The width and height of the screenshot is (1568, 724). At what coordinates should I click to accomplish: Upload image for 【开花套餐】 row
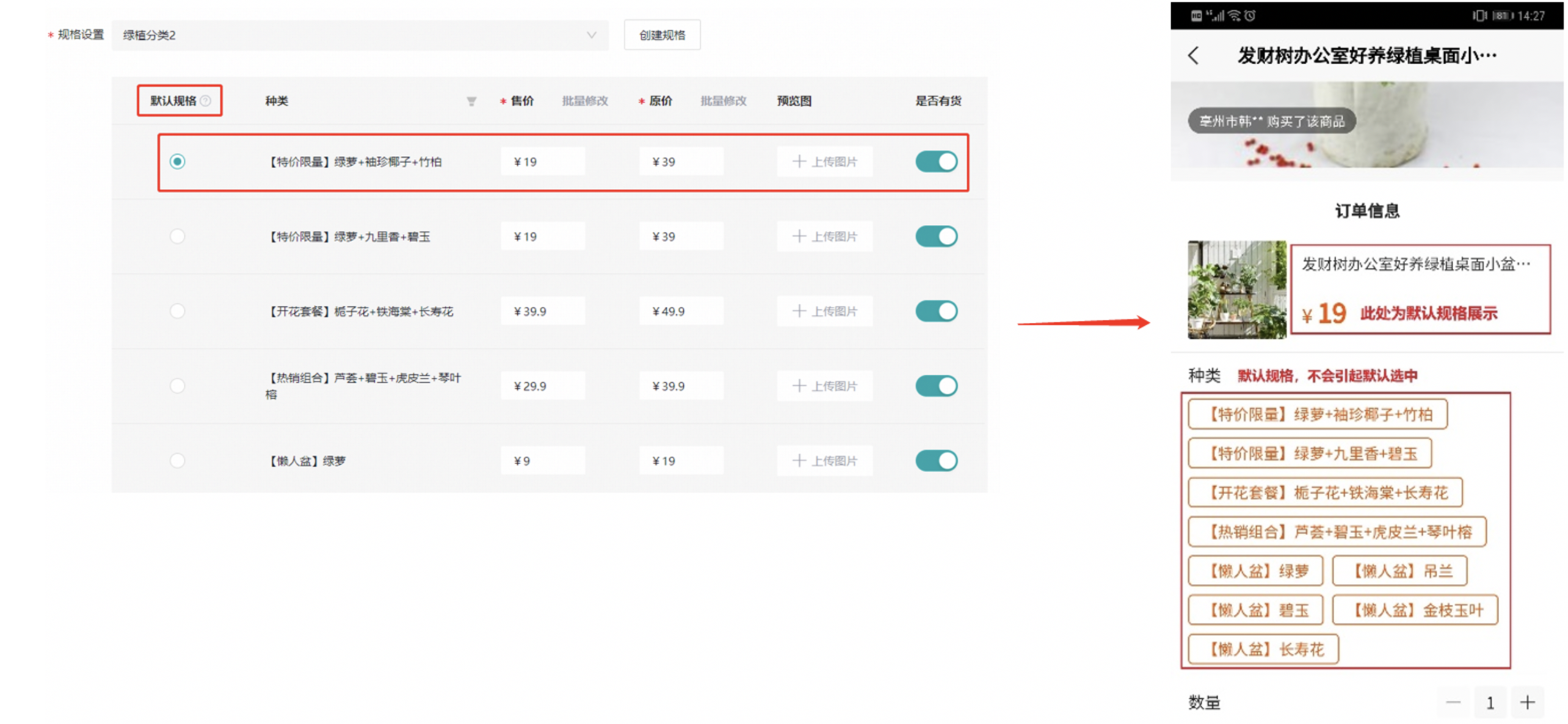824,311
